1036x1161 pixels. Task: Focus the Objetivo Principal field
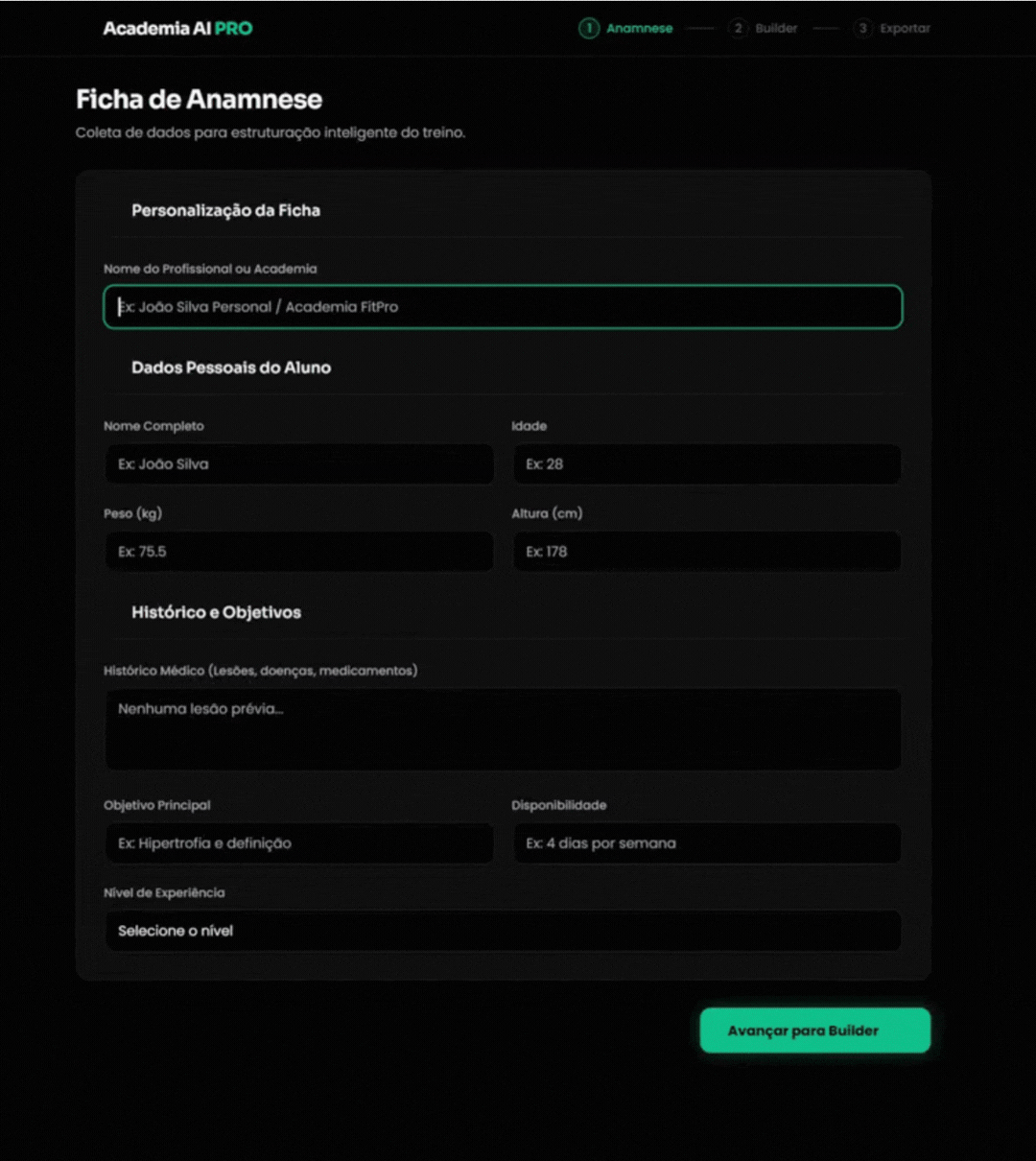click(298, 843)
